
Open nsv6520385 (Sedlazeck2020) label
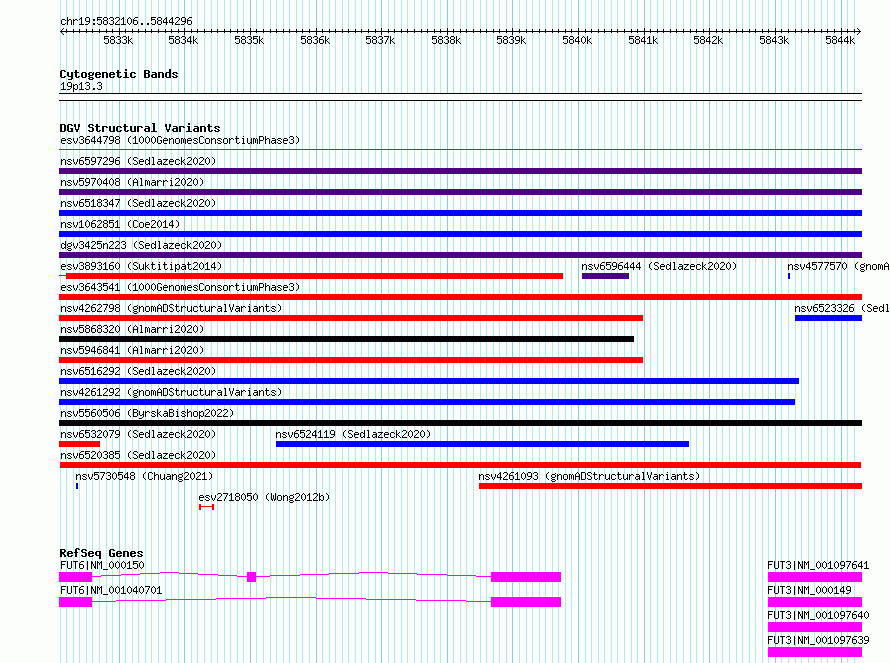[x=138, y=455]
